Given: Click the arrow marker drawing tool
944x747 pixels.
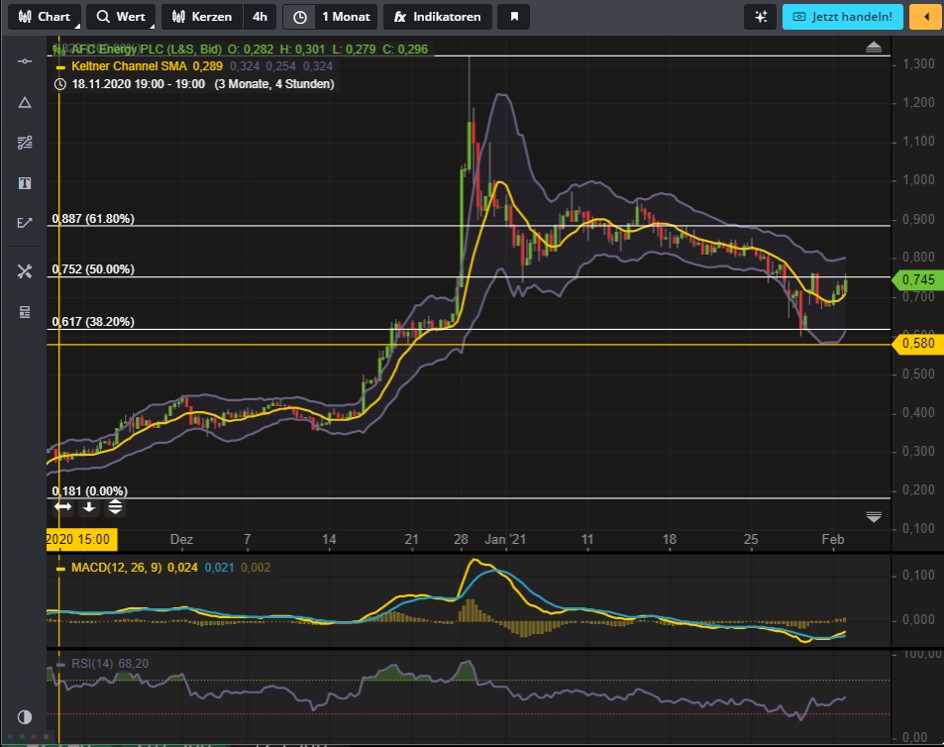Looking at the screenshot, I should (x=25, y=223).
